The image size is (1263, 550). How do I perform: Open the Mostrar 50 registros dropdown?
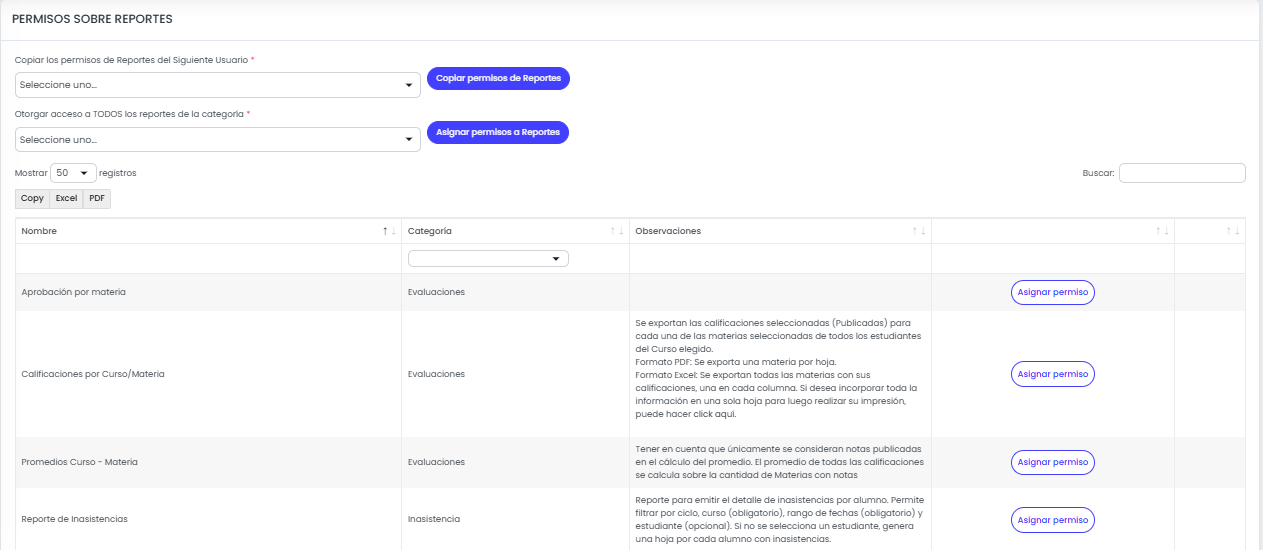pyautogui.click(x=74, y=173)
